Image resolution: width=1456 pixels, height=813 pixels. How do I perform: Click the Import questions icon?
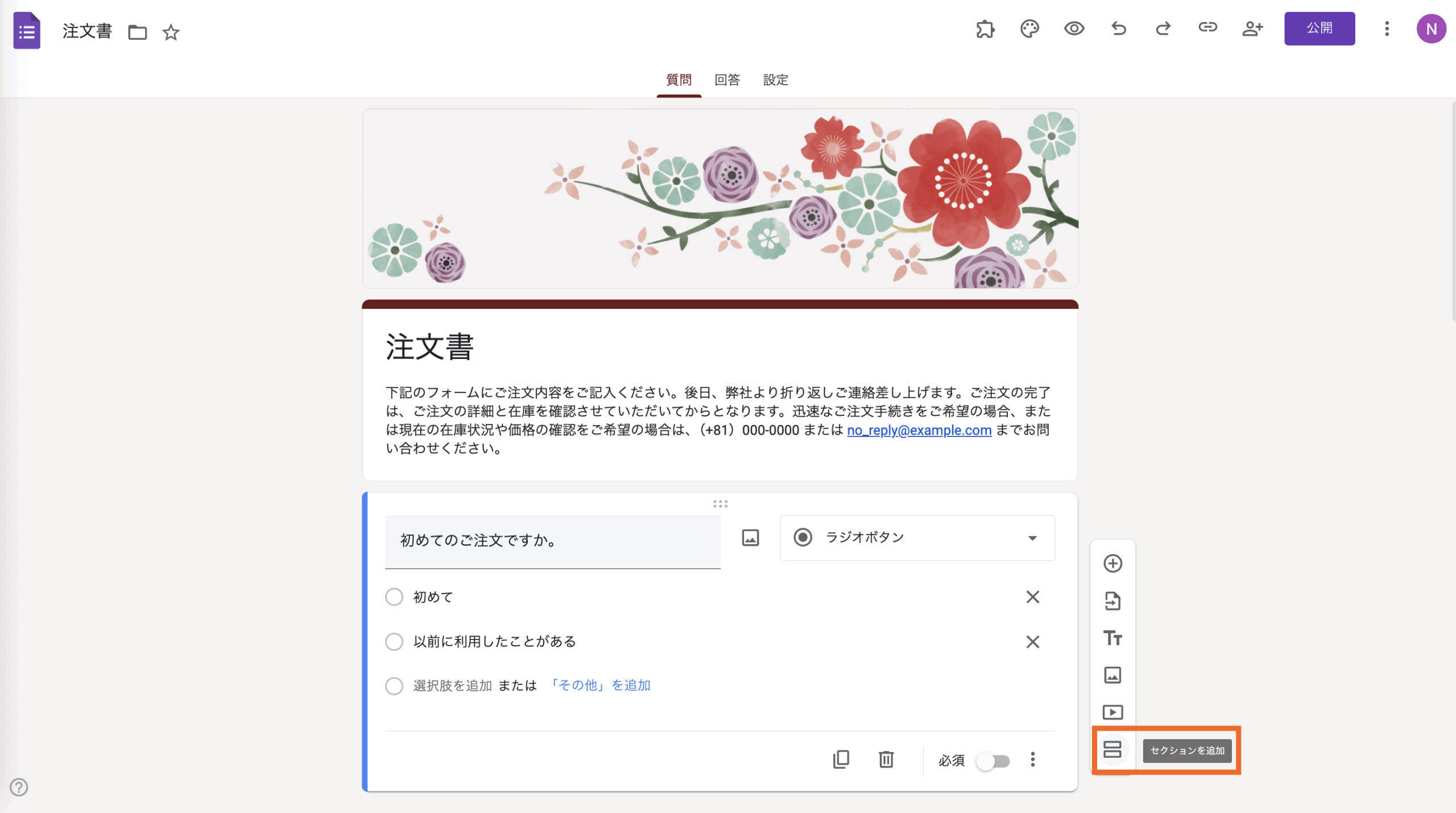[1112, 601]
